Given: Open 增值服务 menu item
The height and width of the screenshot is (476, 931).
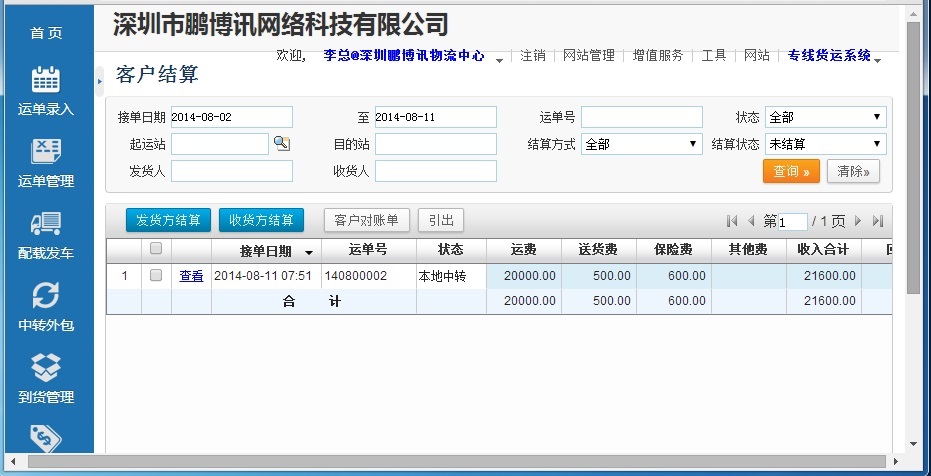Looking at the screenshot, I should [x=658, y=56].
